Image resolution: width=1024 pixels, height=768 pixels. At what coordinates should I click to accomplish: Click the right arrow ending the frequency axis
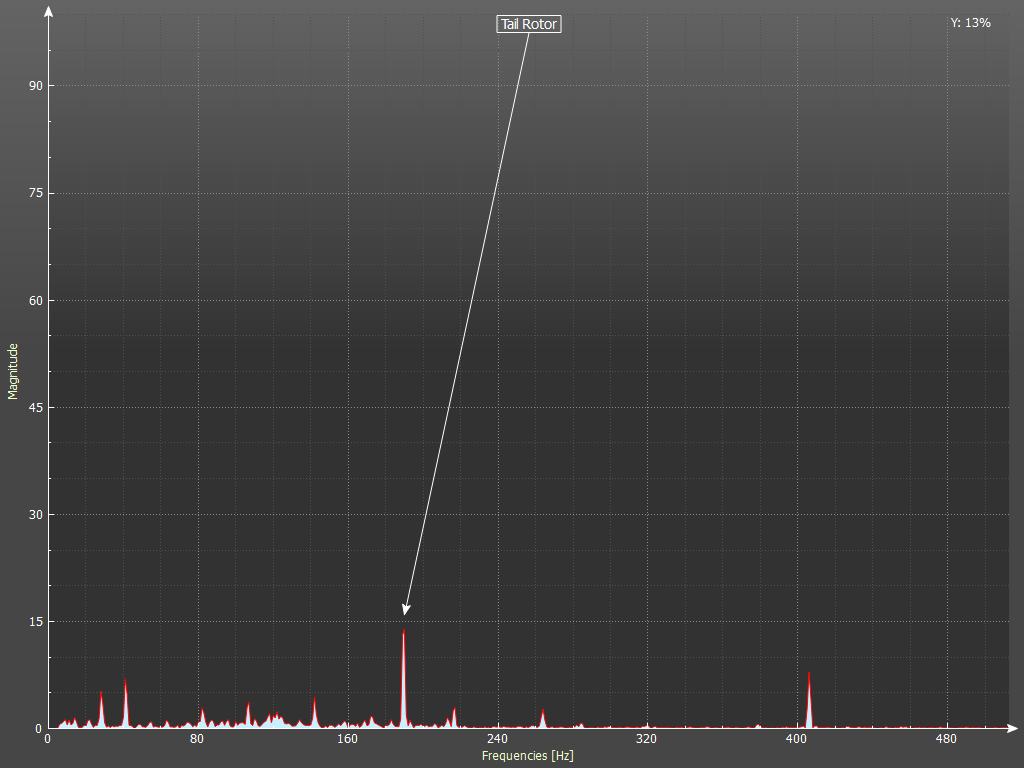click(1012, 728)
